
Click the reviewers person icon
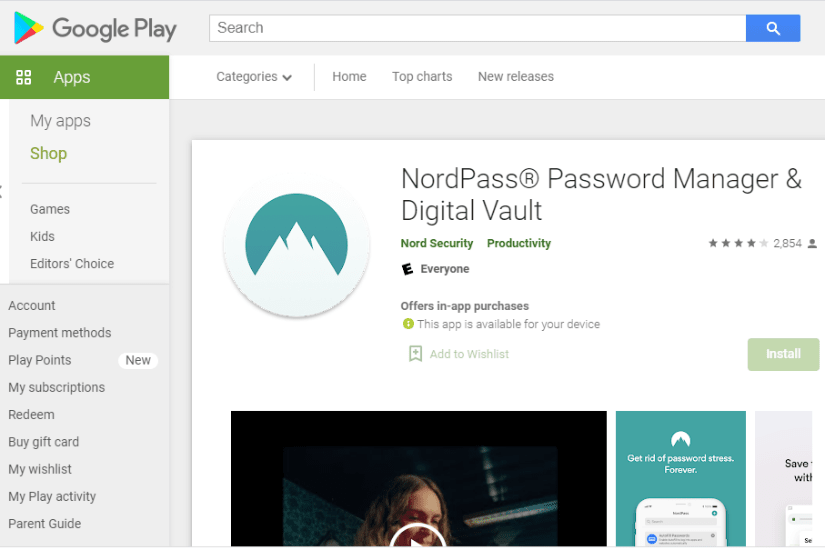tap(812, 243)
